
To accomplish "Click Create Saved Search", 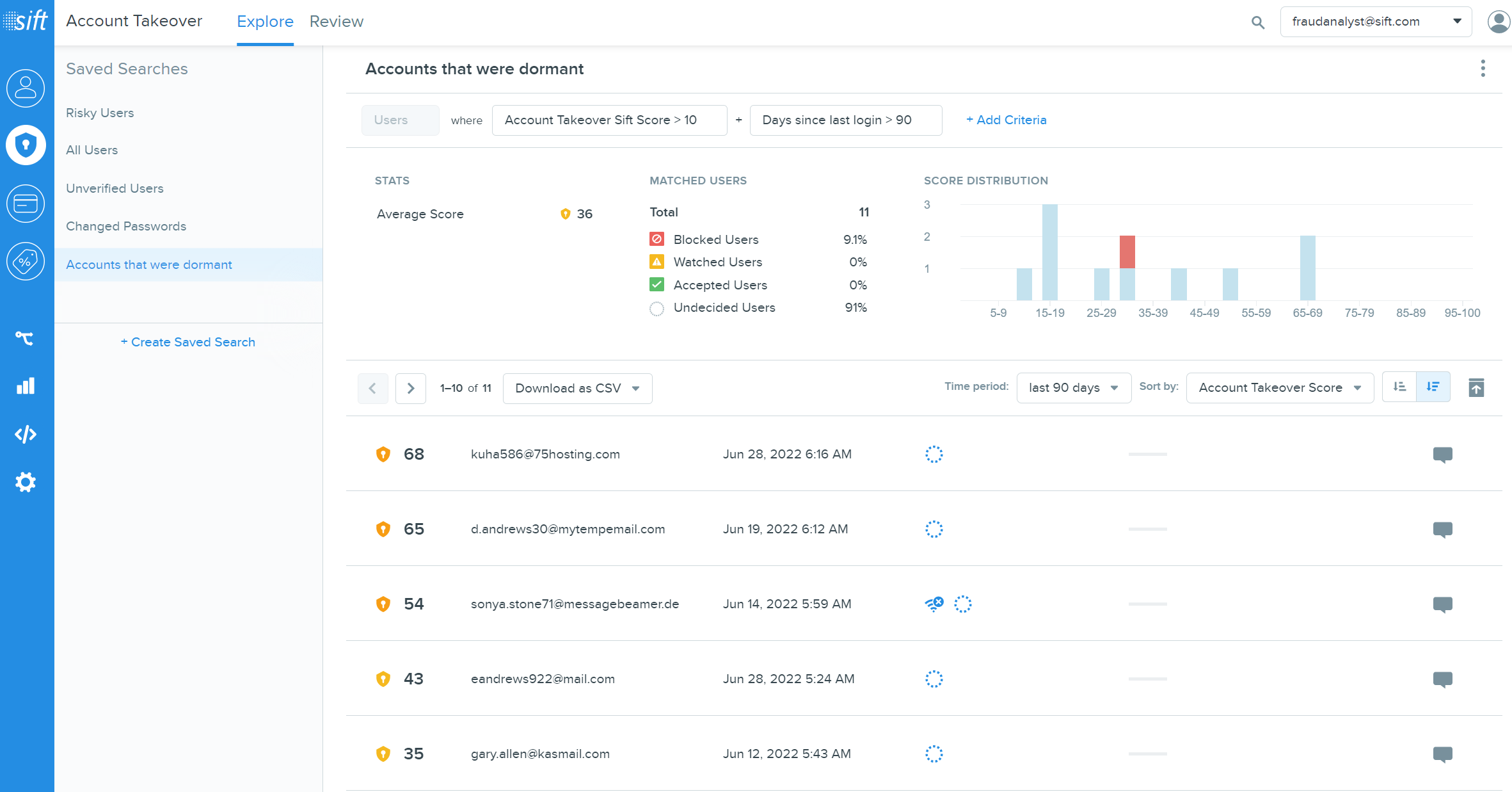I will click(x=188, y=342).
